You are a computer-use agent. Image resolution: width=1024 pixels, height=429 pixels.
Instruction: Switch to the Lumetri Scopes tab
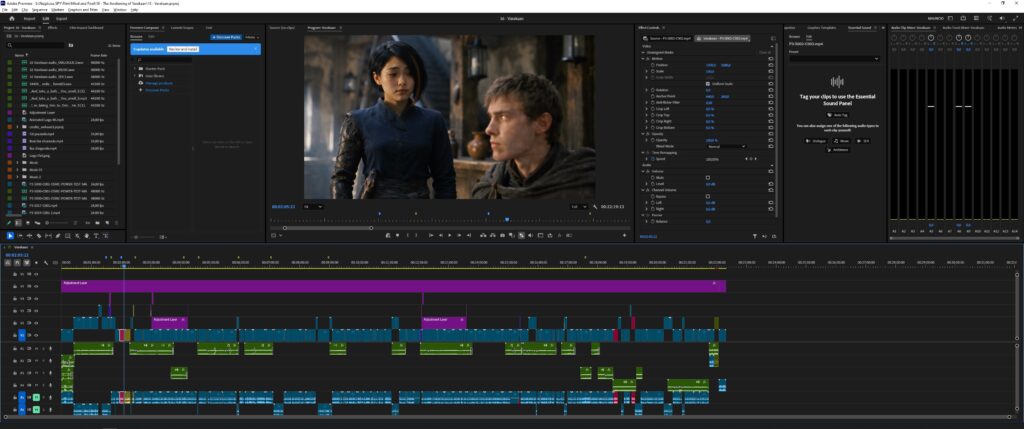pos(182,28)
